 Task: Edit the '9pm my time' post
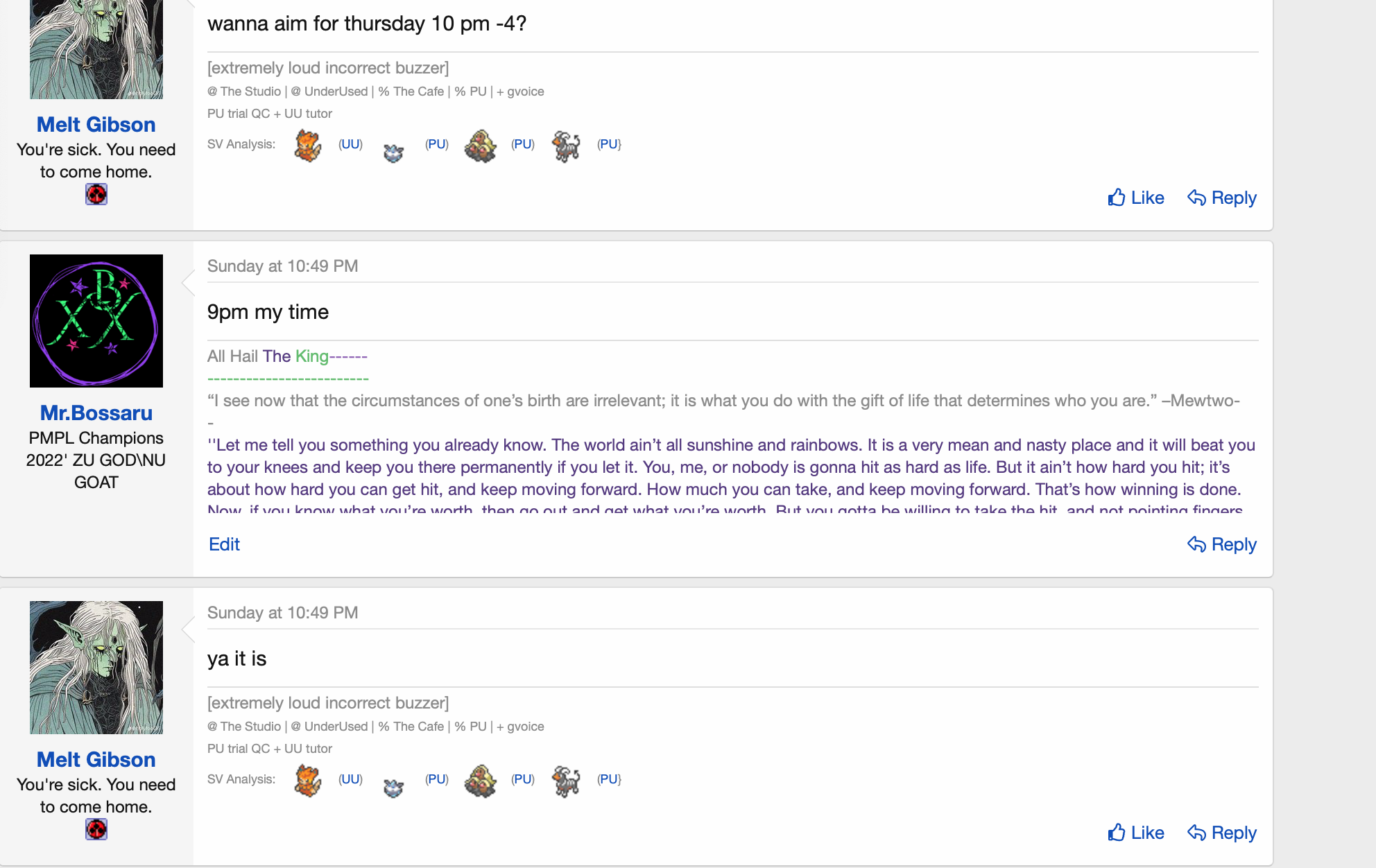tap(224, 544)
